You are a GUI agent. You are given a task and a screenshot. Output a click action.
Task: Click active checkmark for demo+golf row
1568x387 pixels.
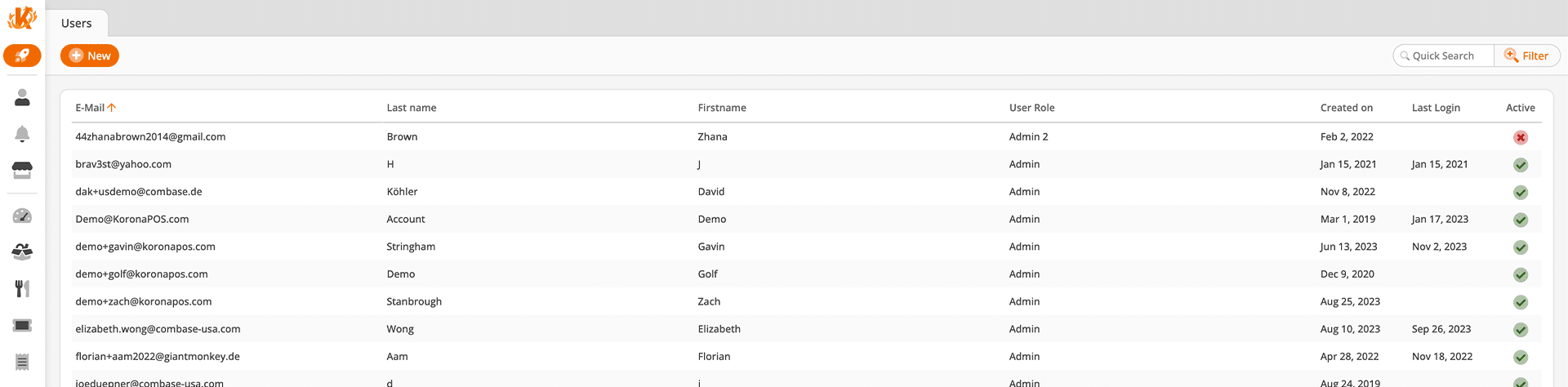click(x=1521, y=275)
